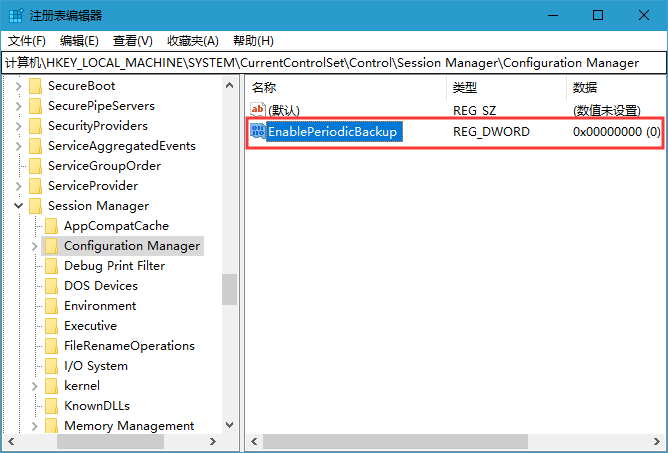Collapse the Session Manager tree node
This screenshot has width=668, height=453.
tap(19, 206)
